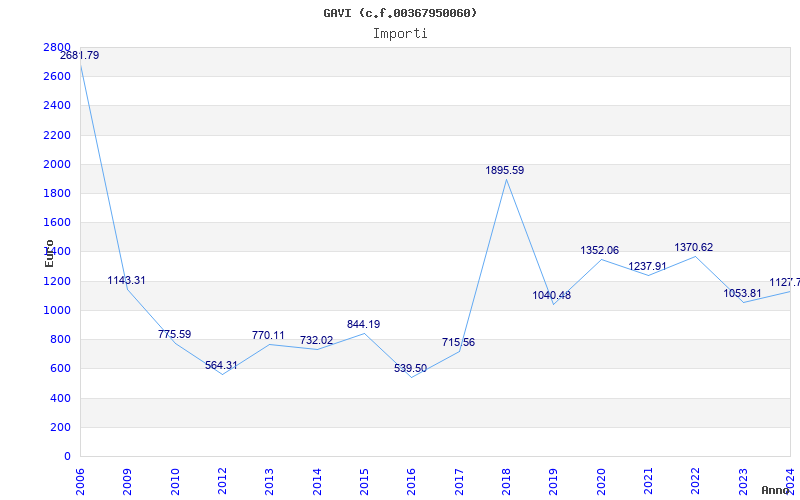Click the x-axis year 2022

coord(695,482)
